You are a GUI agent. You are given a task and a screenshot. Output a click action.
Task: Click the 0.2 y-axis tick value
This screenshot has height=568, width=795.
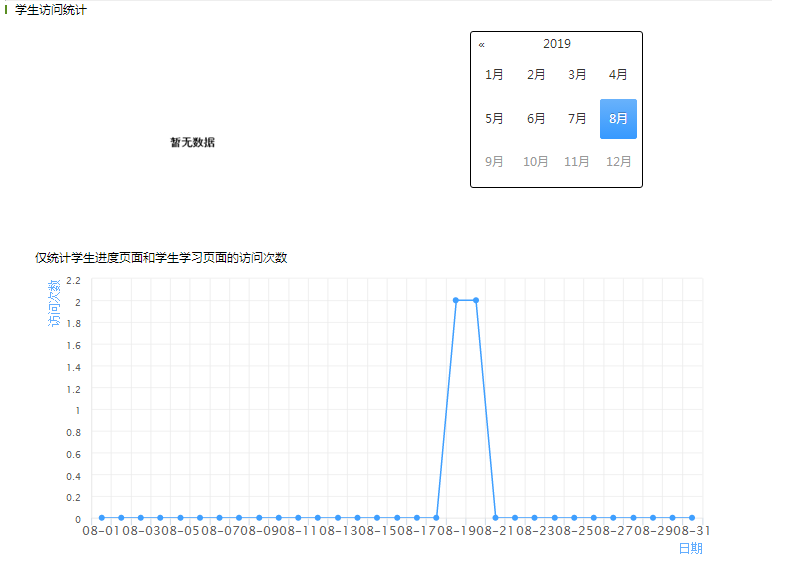pos(74,498)
